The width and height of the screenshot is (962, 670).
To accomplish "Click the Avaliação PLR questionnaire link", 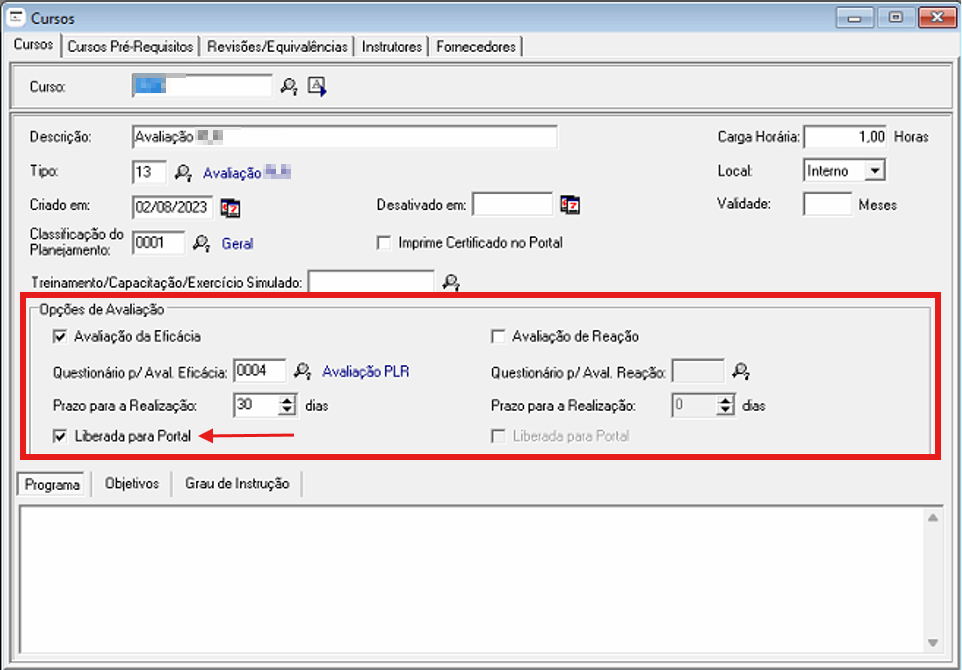I will coord(365,372).
